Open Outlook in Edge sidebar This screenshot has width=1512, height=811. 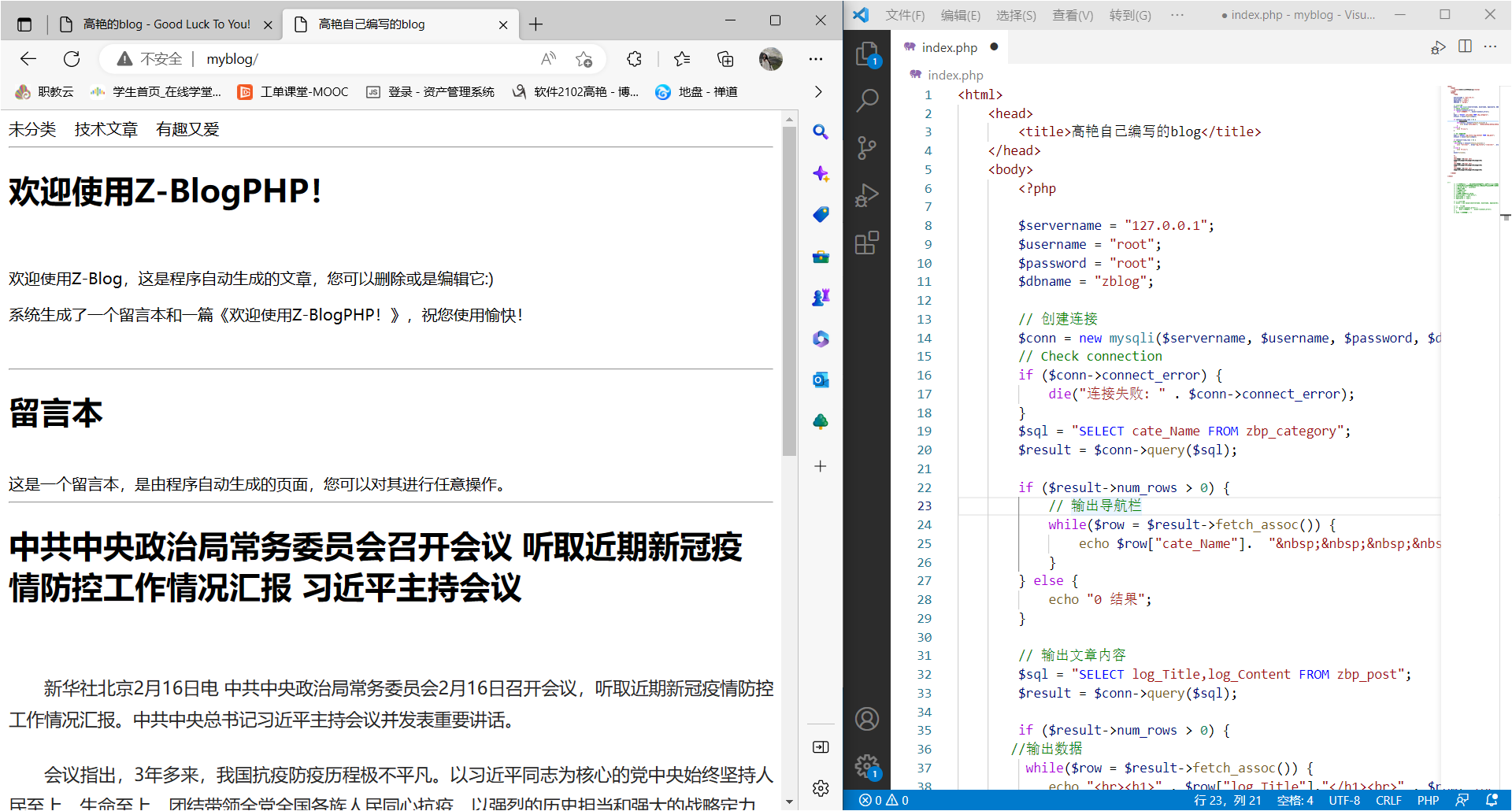[821, 380]
